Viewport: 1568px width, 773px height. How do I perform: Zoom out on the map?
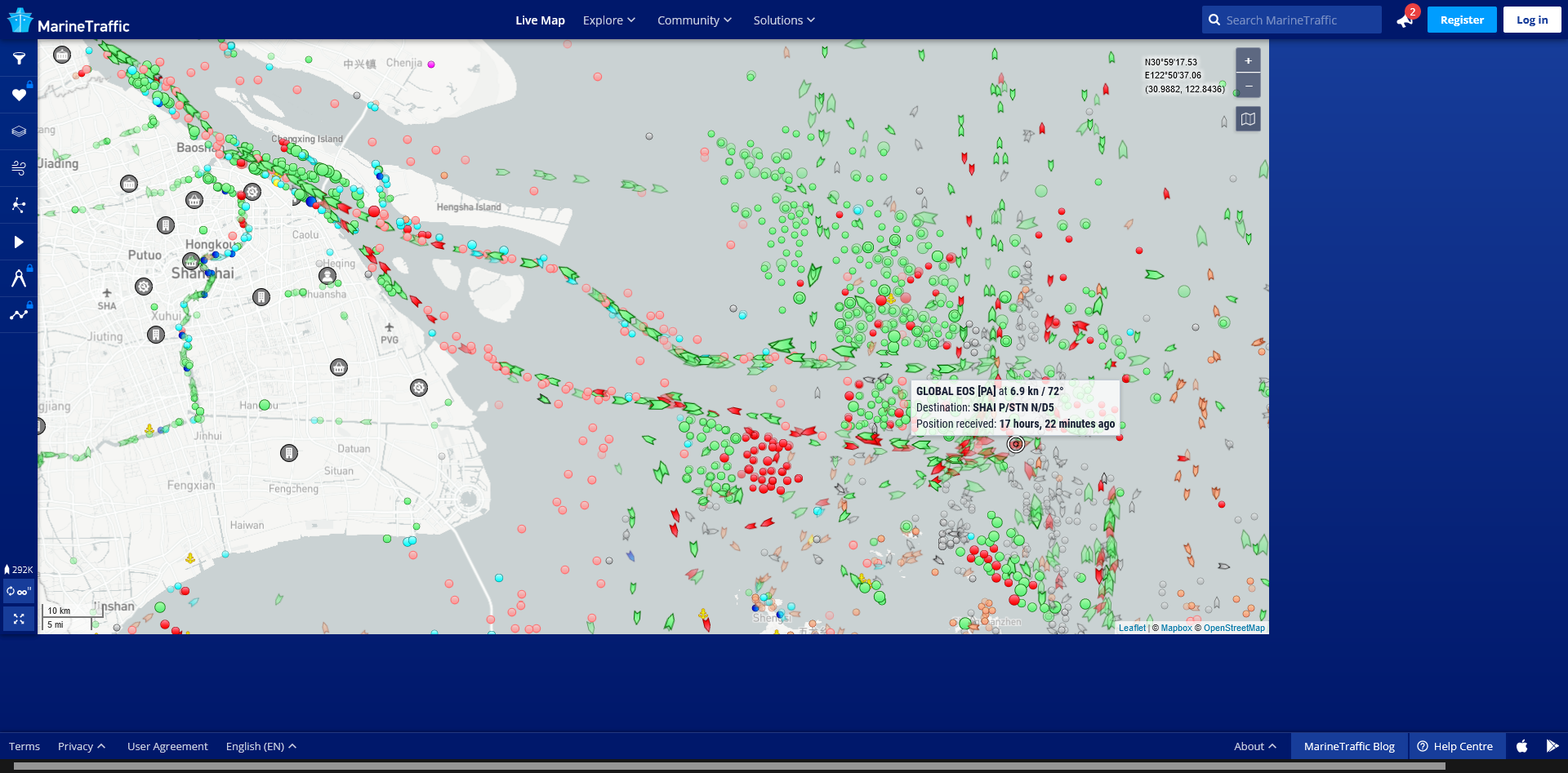pyautogui.click(x=1248, y=85)
